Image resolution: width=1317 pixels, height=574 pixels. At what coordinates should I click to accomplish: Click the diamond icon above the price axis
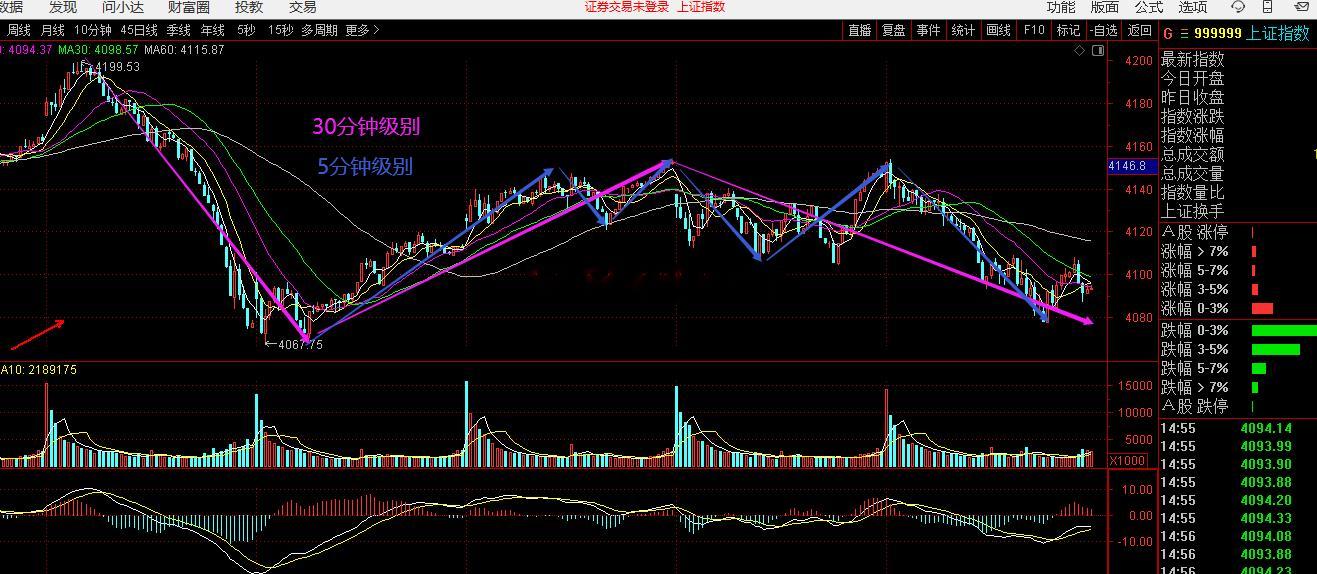[1079, 49]
